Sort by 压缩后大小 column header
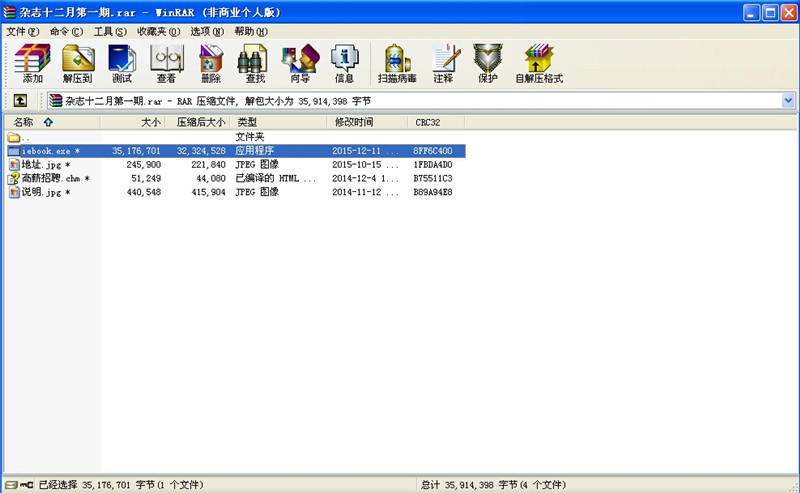This screenshot has height=493, width=800. [x=197, y=122]
